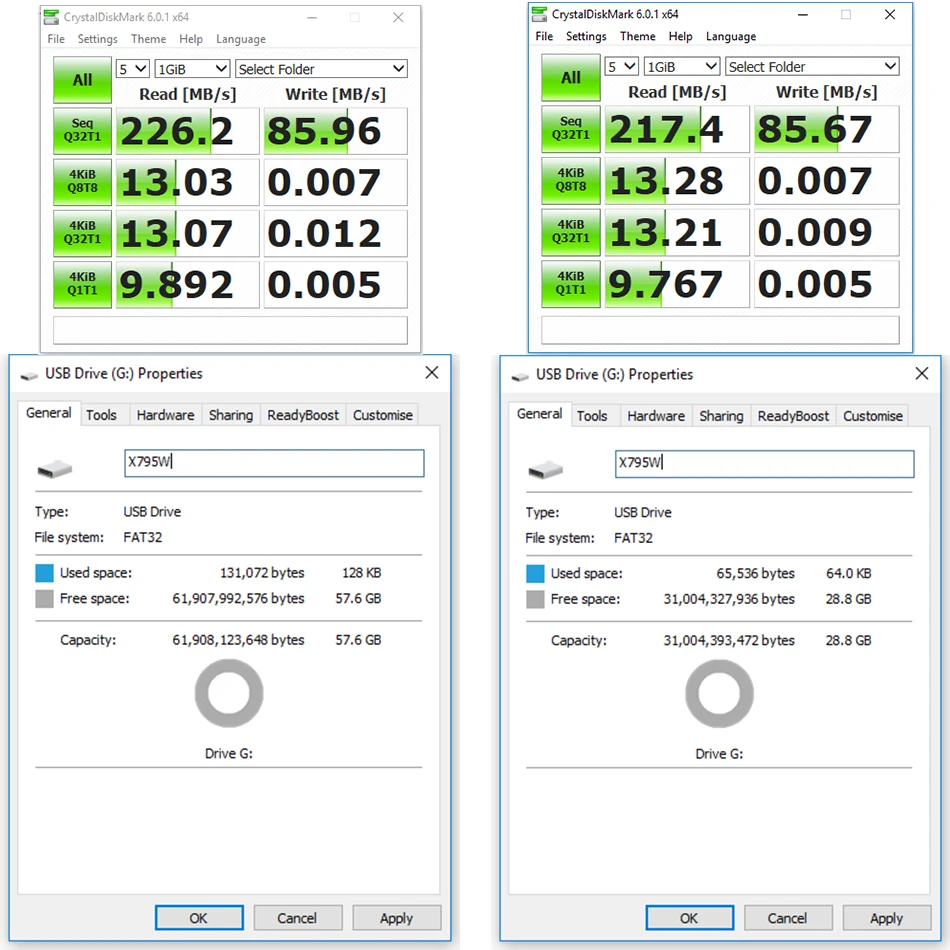Switch to Customise tab in right Properties dialog

coord(873,416)
